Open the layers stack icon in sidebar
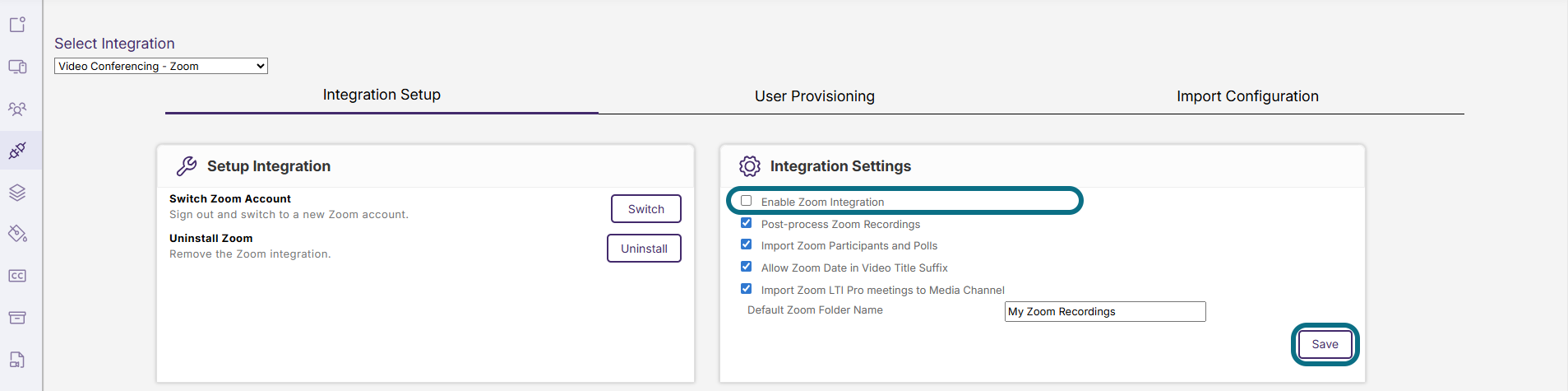Screen dimensions: 1568x391 tap(17, 193)
